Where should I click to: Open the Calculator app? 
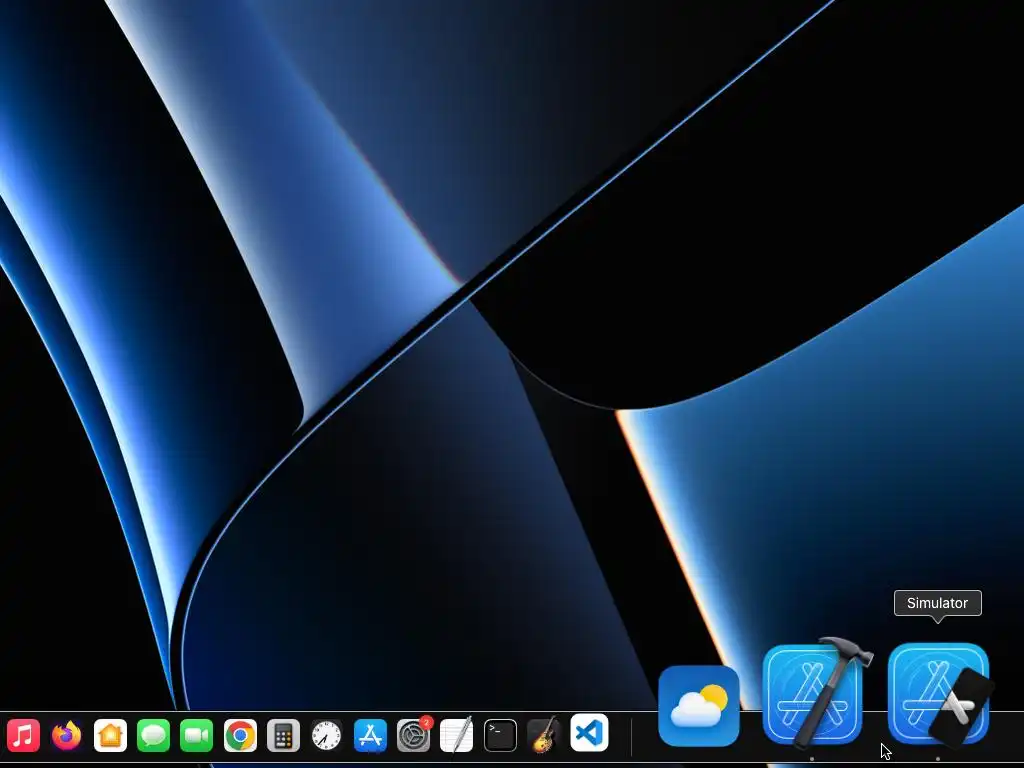click(x=283, y=735)
